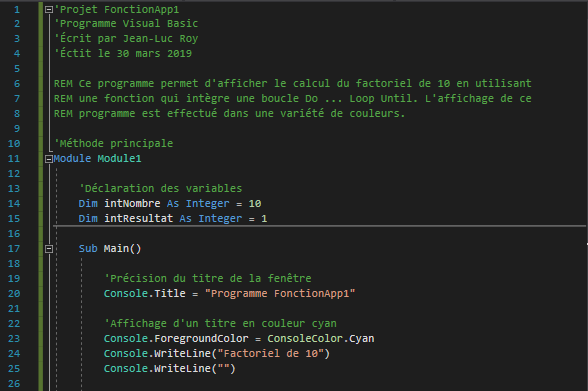Click line number 20 in the margin
Screen dimensions: 588x391
coord(14,294)
